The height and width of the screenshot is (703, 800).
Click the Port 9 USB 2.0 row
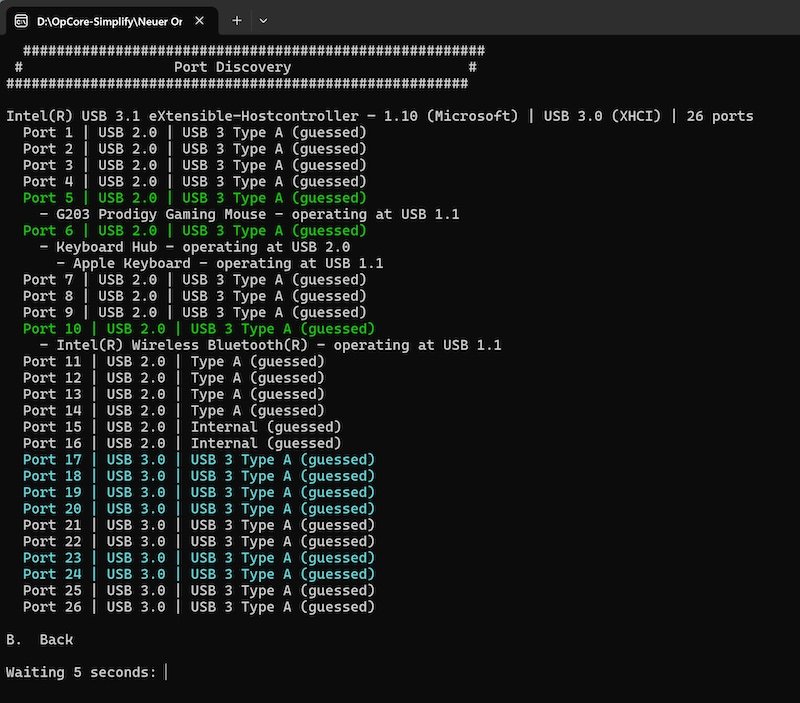pyautogui.click(x=194, y=312)
